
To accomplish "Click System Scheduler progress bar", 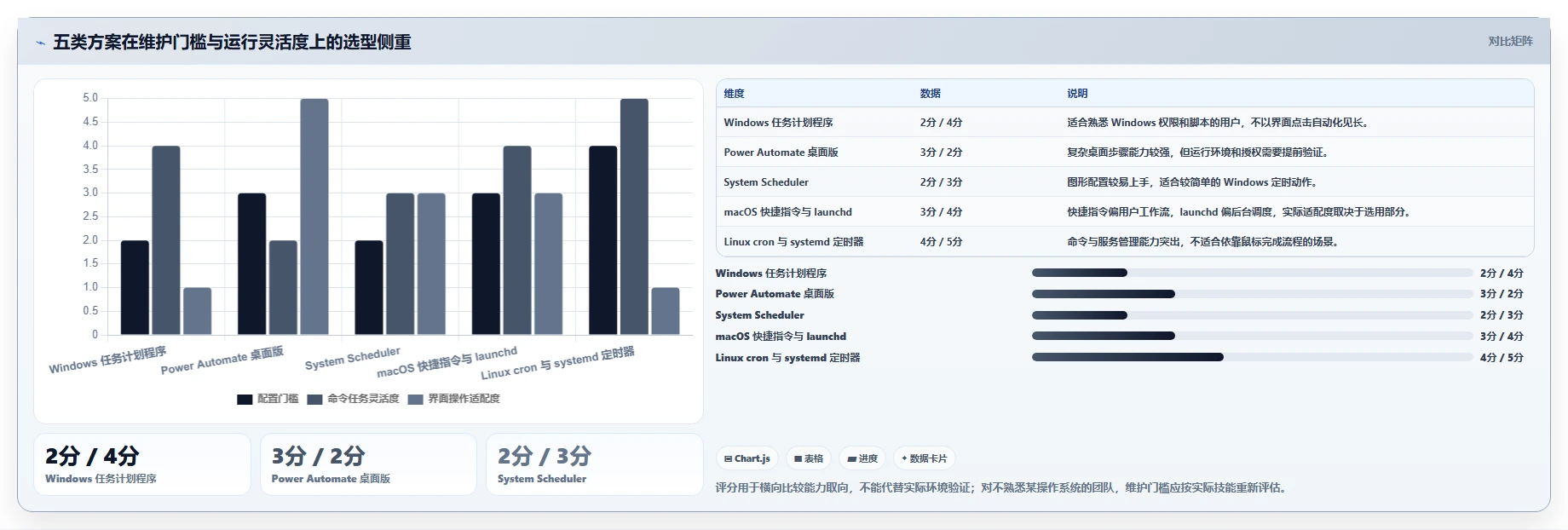I will [1252, 315].
